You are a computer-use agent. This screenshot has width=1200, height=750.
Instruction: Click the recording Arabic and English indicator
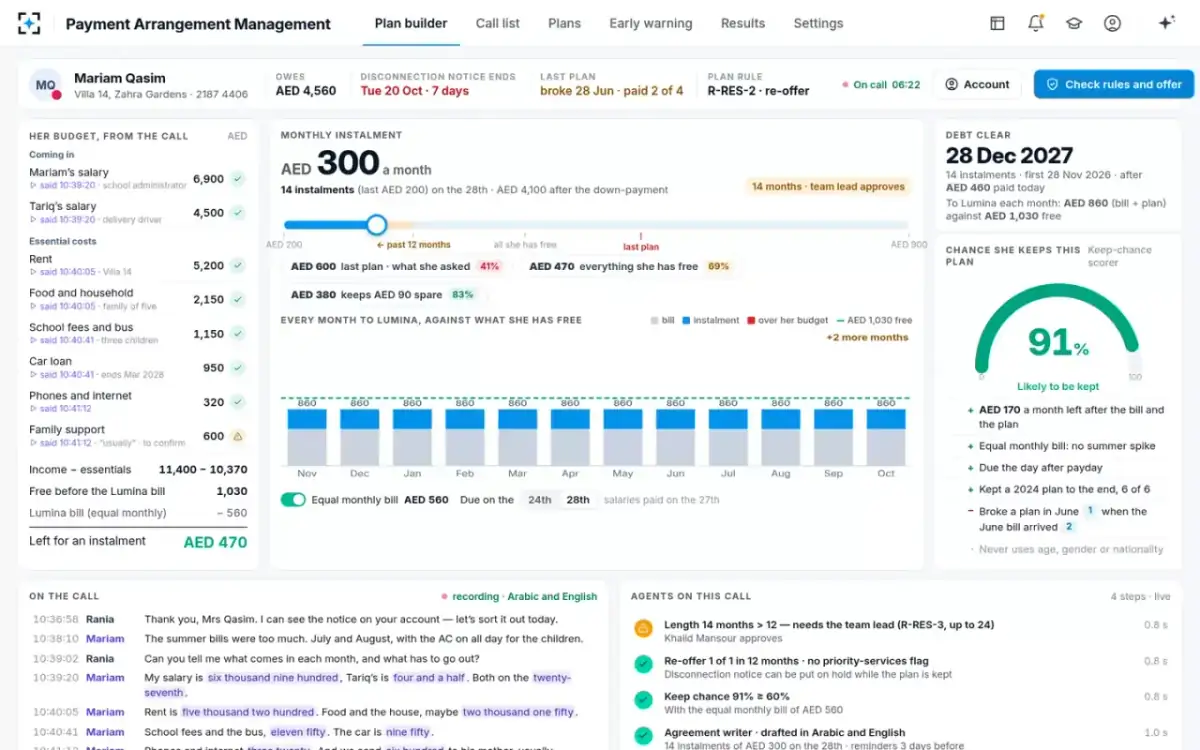point(519,597)
